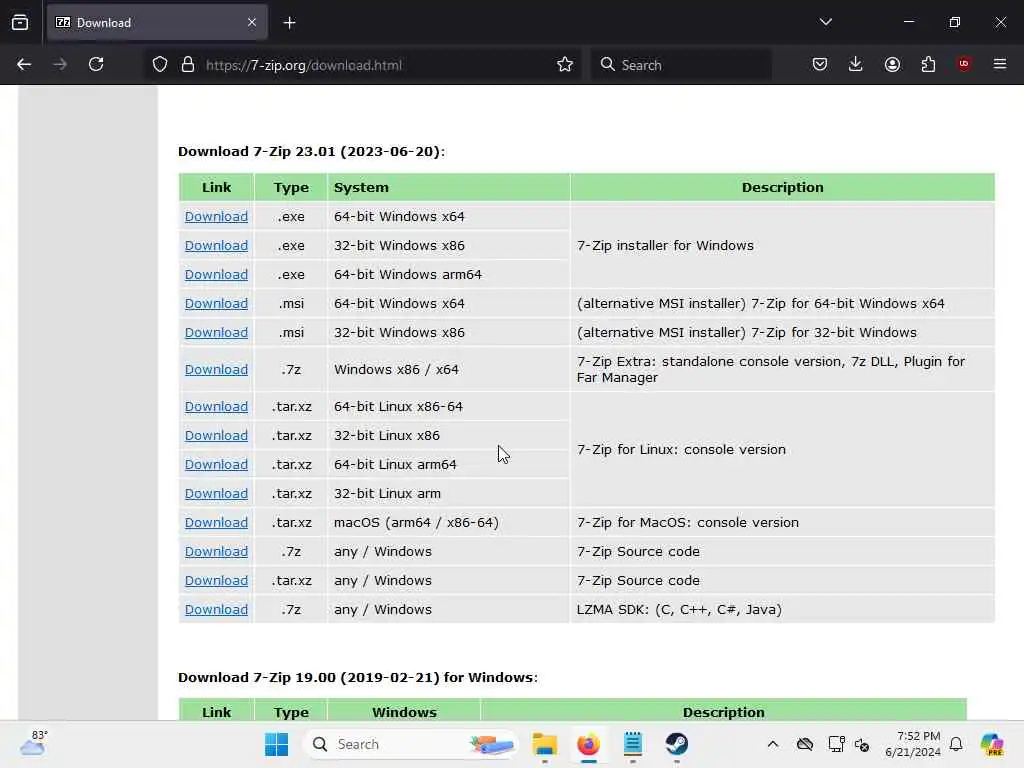
Task: Open Firefox View button in tab bar
Action: 20,22
